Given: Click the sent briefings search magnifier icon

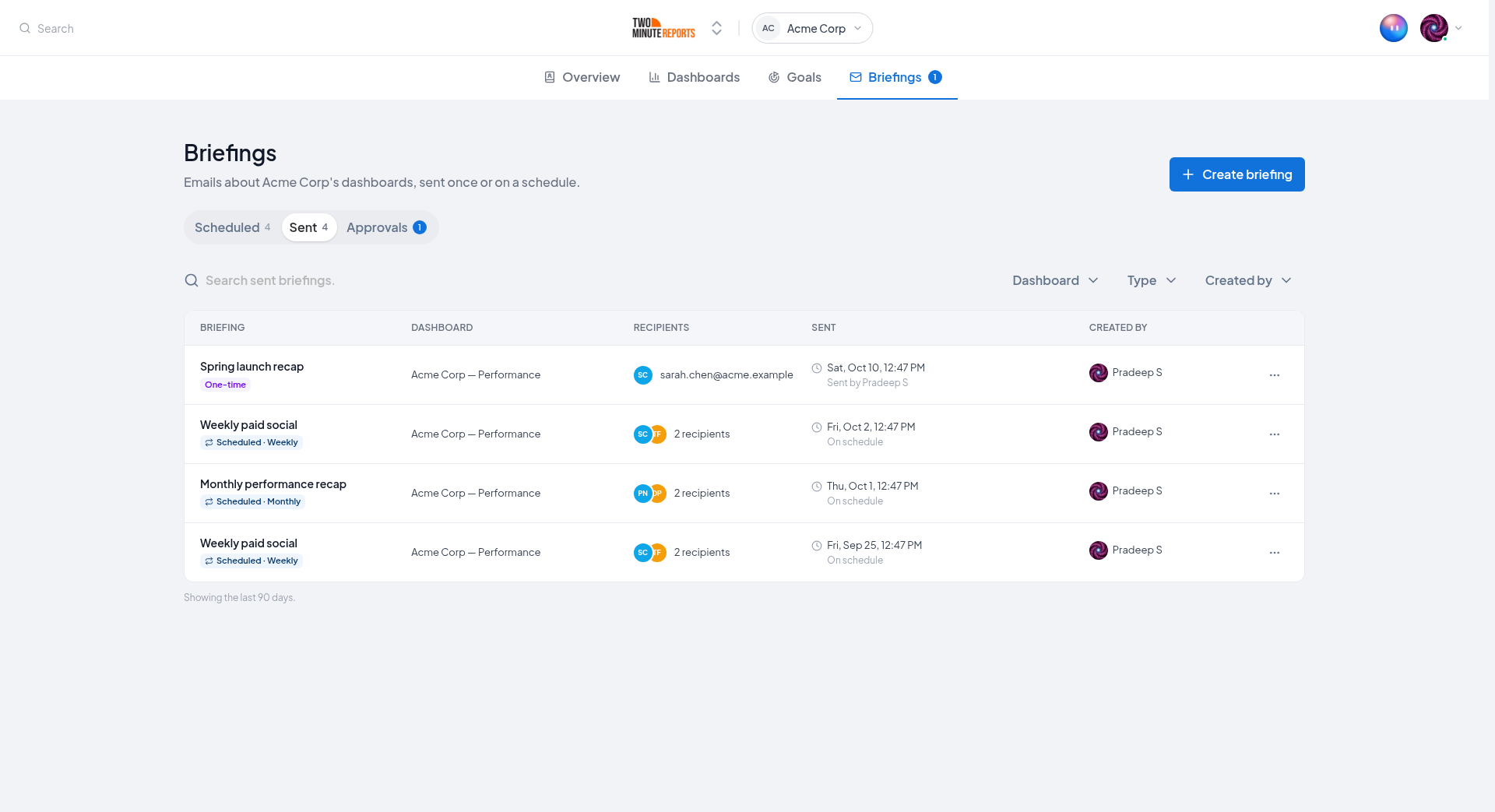Looking at the screenshot, I should tap(191, 280).
